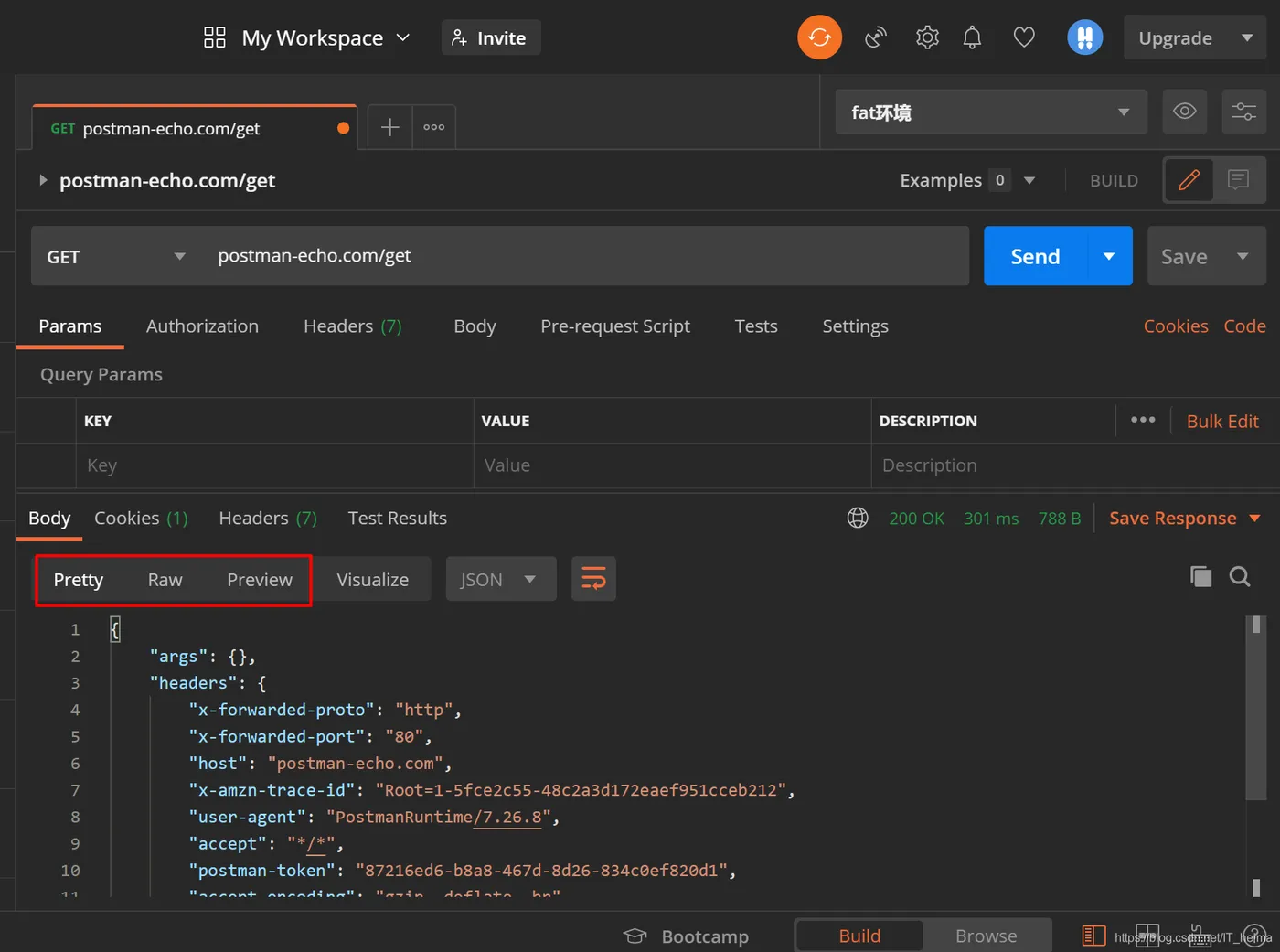Switch to the Authorization tab
Screen dimensions: 1280x952
tap(202, 326)
